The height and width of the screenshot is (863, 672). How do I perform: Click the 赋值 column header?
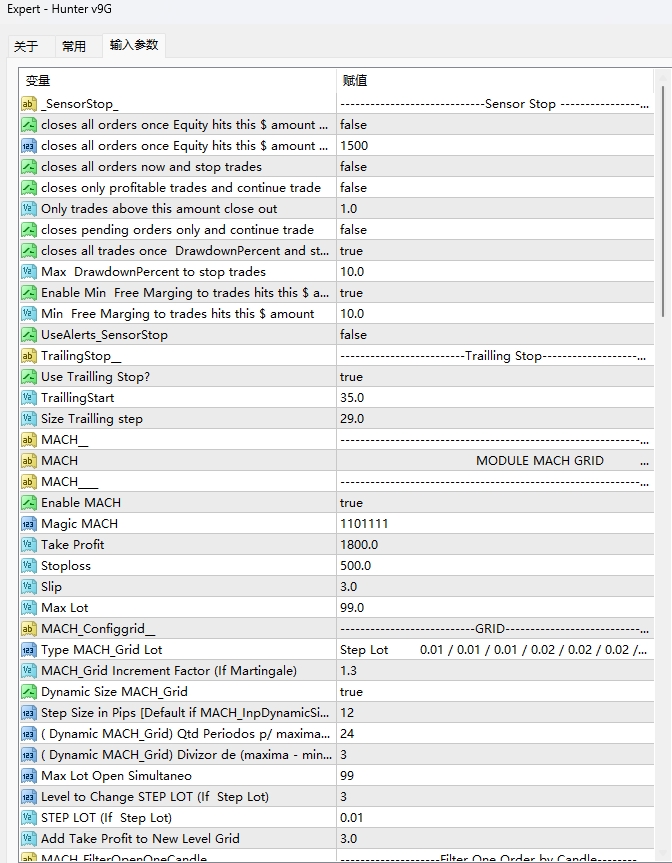point(495,80)
